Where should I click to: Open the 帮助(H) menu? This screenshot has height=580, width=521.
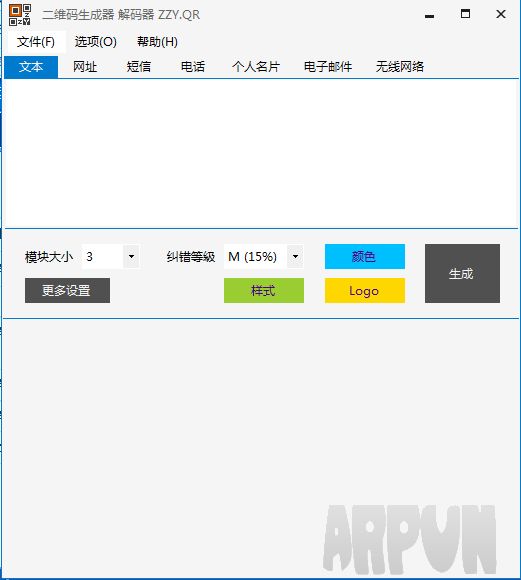point(157,42)
